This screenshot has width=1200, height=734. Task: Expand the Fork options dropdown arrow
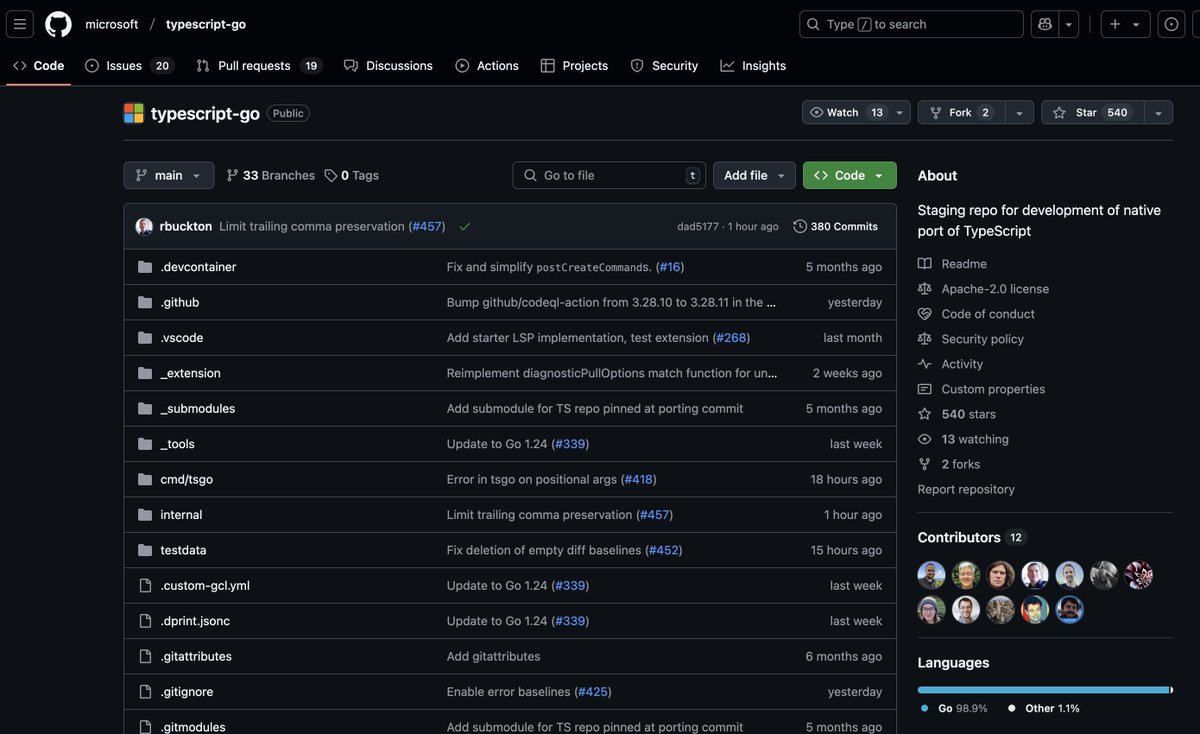coord(1018,113)
